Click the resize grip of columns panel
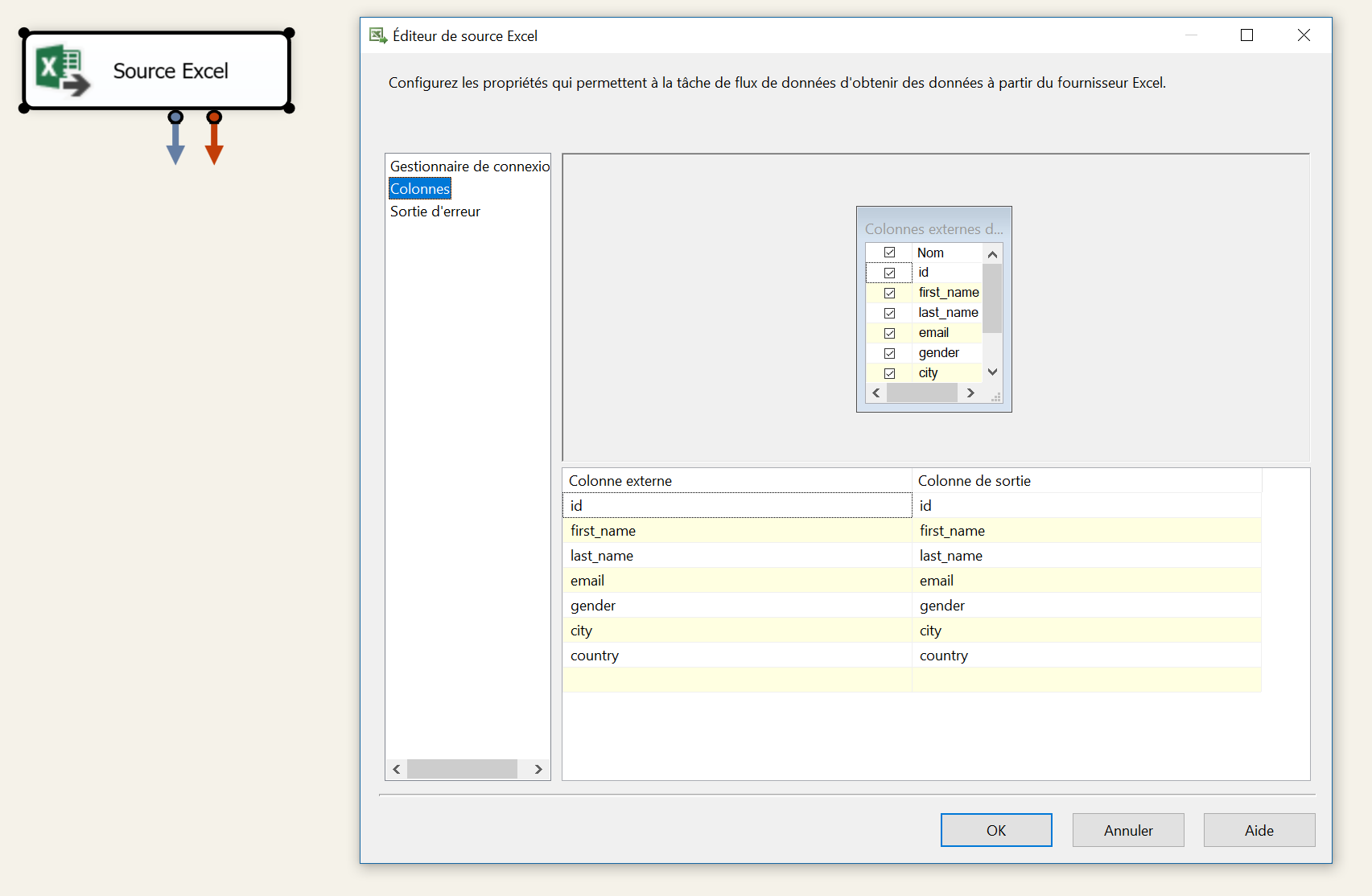 [996, 397]
